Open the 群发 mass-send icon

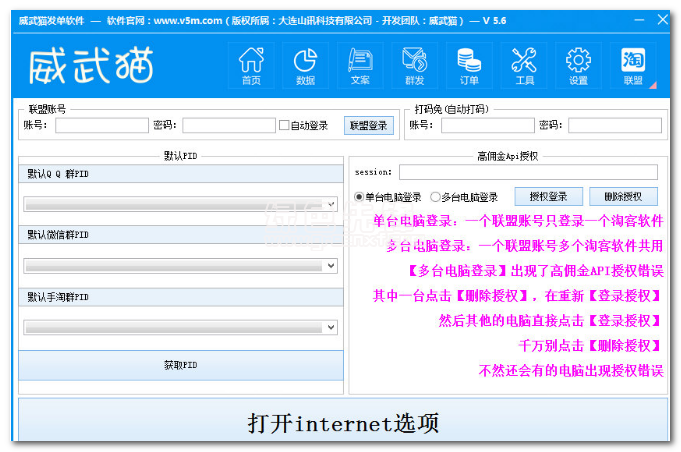(414, 66)
